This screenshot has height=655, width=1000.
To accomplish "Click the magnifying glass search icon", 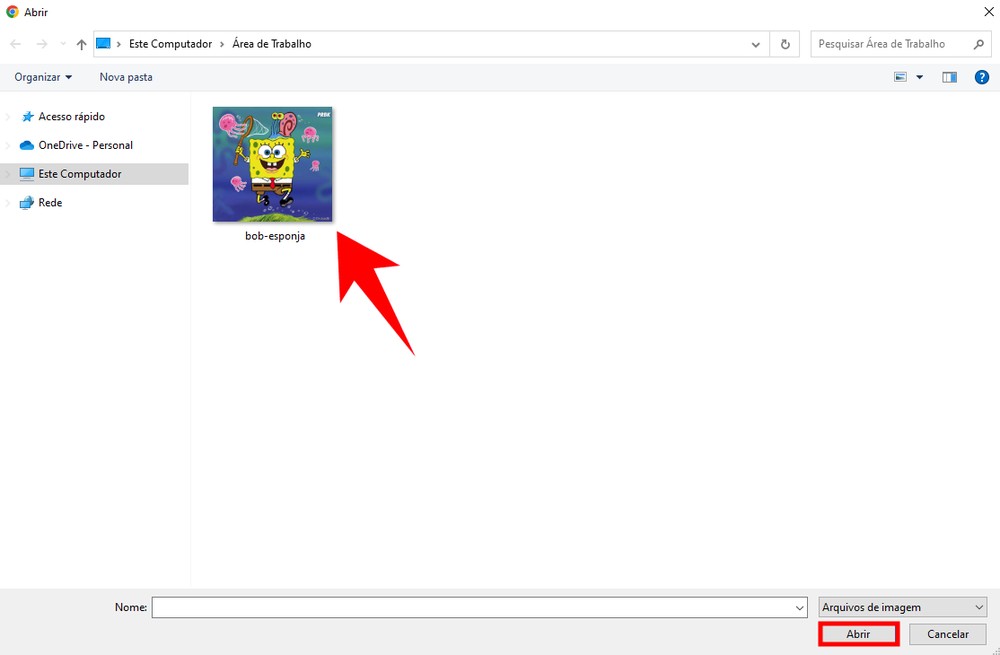I will tap(978, 44).
